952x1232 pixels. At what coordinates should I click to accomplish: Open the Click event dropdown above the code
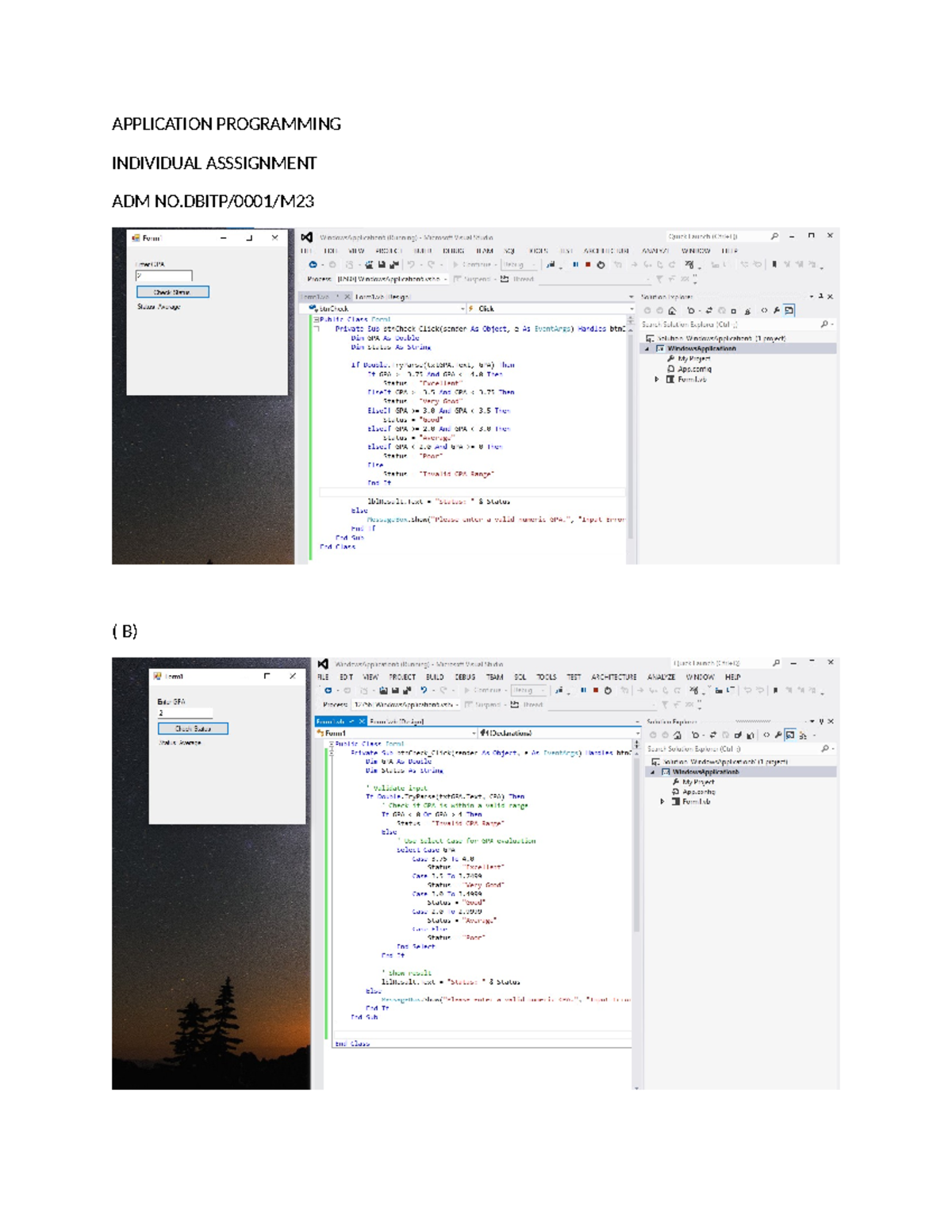[x=551, y=309]
